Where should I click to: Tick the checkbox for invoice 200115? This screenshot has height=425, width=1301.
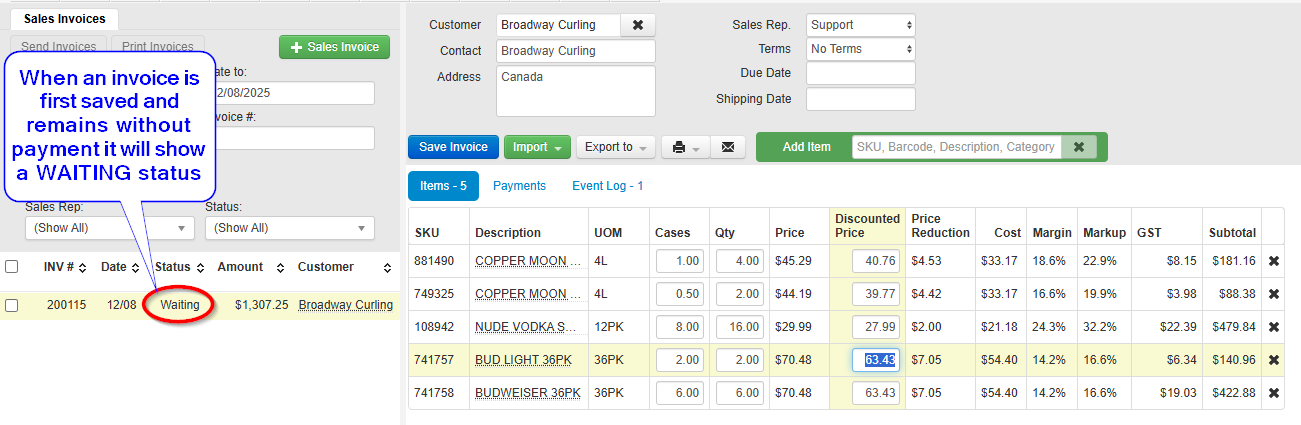[12, 305]
